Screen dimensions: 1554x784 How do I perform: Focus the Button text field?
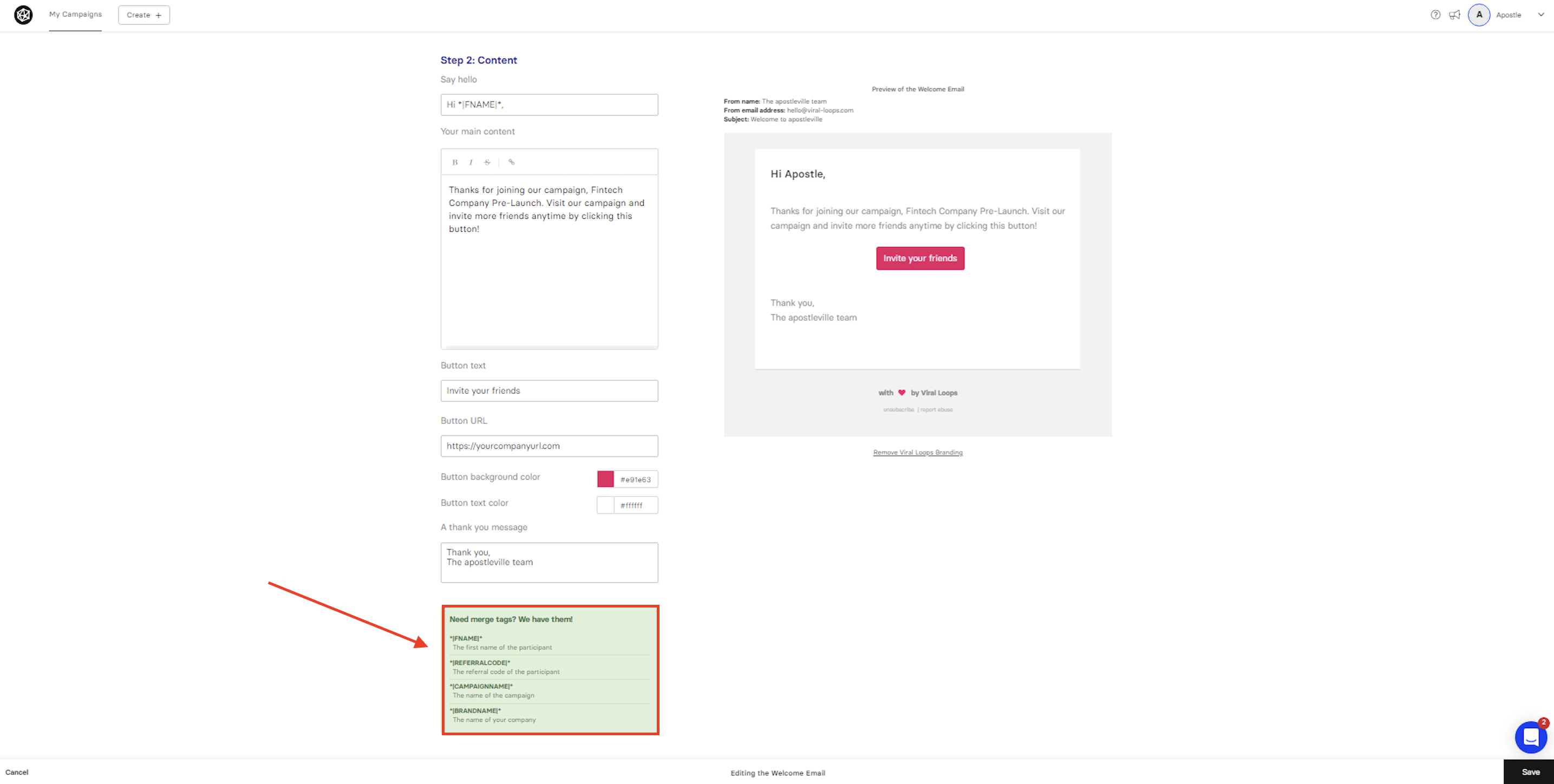(x=549, y=391)
